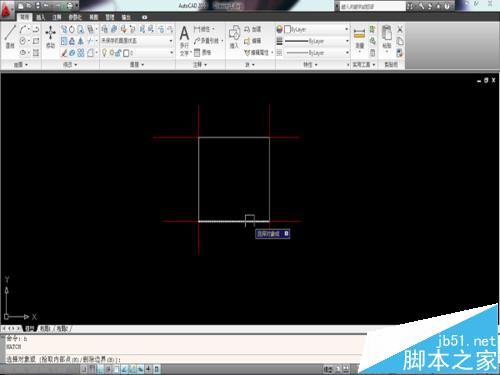This screenshot has height=375, width=500.
Task: Open the object color ByLayer dropdown
Action: 316,29
